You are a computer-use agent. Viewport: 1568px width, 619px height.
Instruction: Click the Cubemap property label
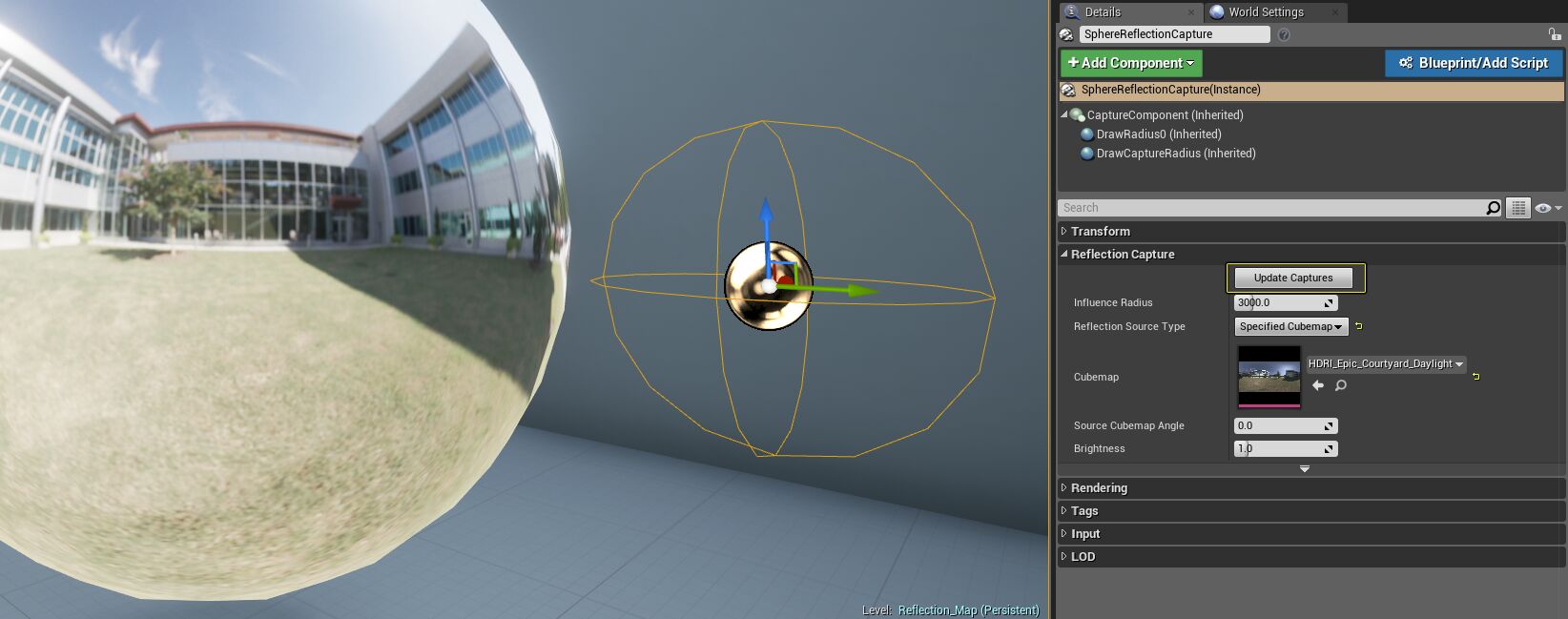point(1096,378)
